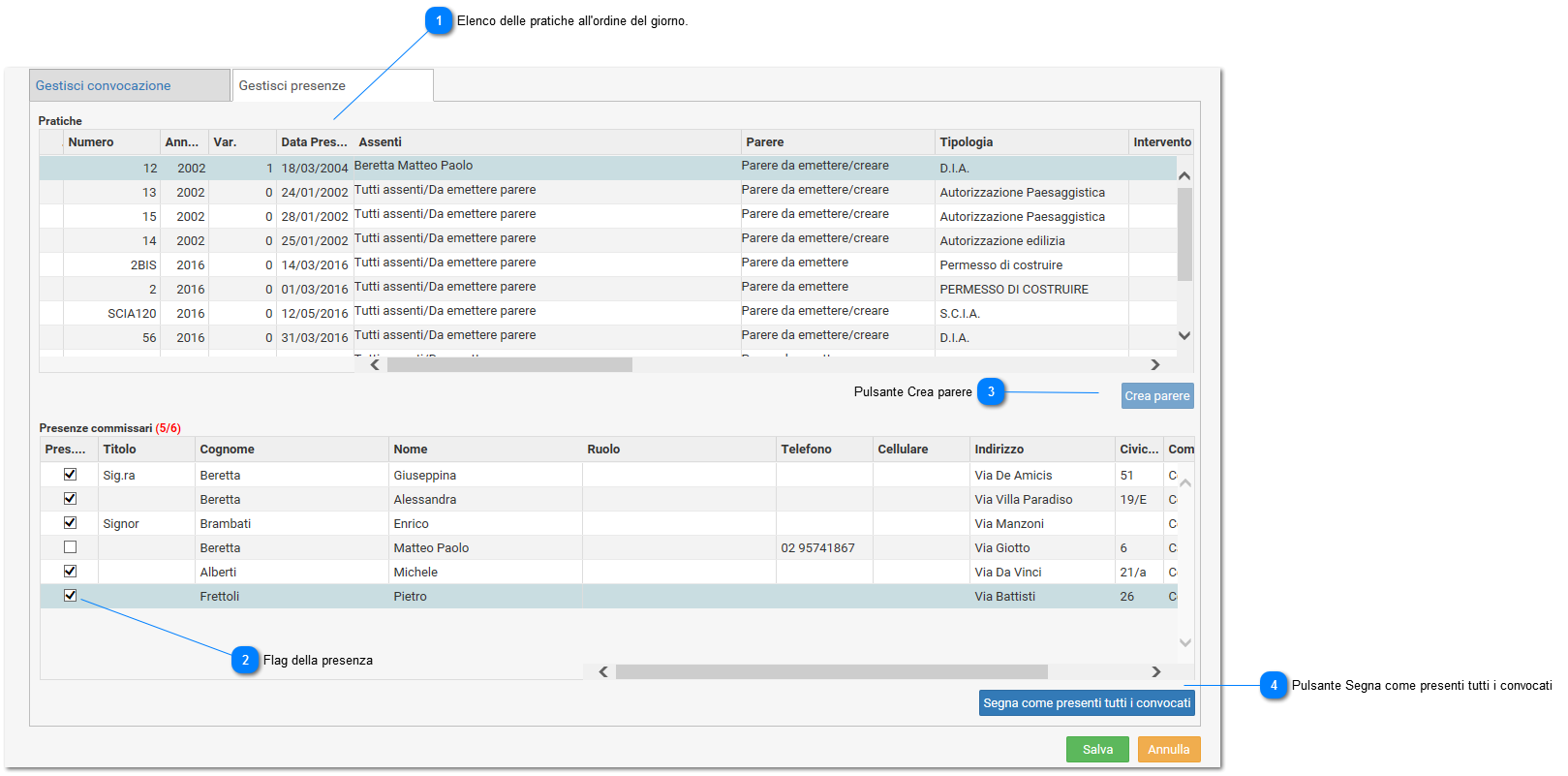The height and width of the screenshot is (776, 1568).
Task: Sort by the Parere column header
Action: tap(838, 141)
